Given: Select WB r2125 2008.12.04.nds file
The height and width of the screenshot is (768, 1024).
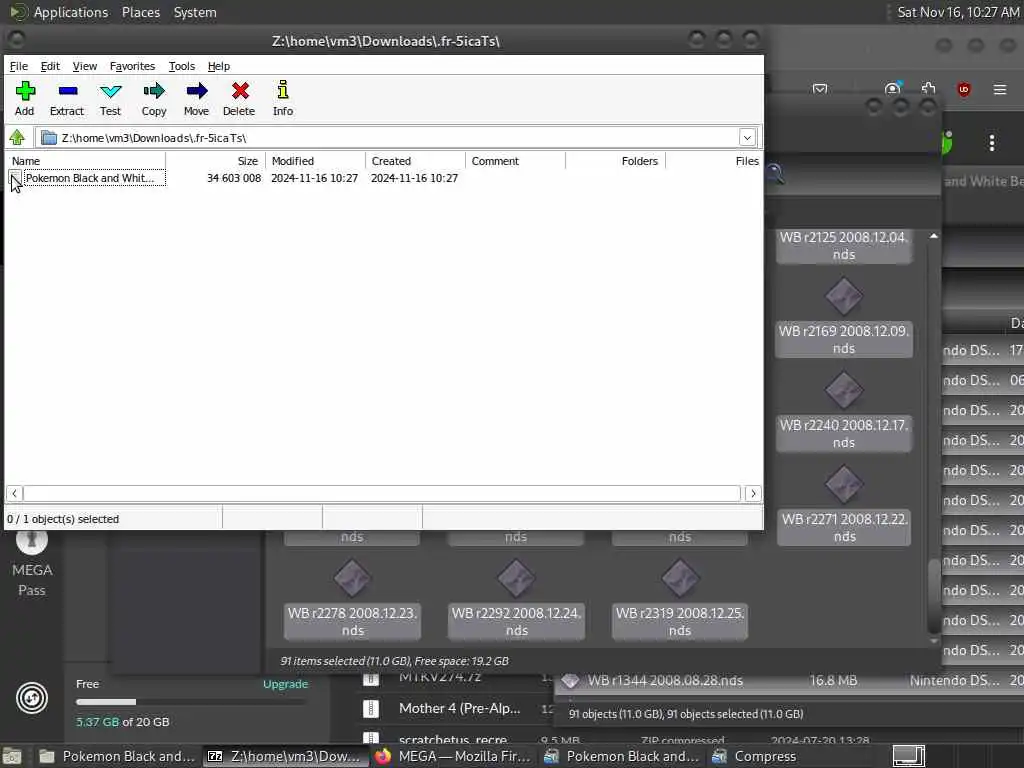Looking at the screenshot, I should (x=844, y=246).
